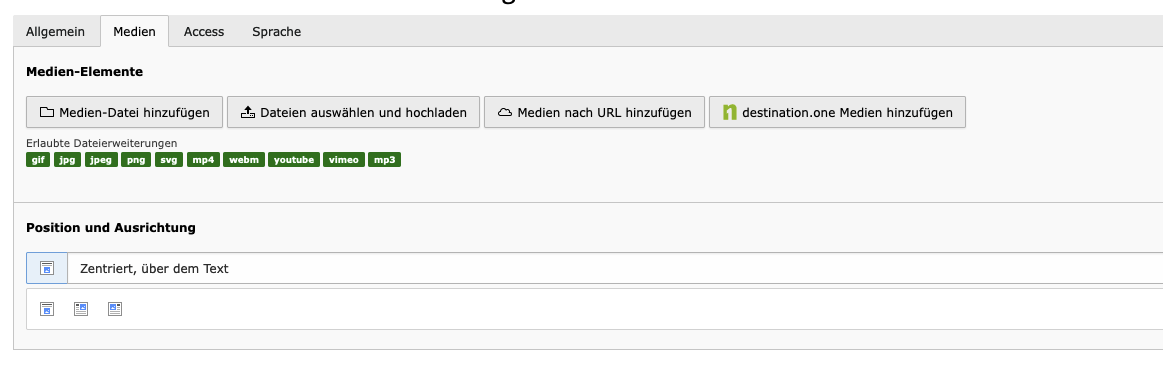Select third alignment icon below dropdown
This screenshot has width=1163, height=371.
pyautogui.click(x=114, y=309)
